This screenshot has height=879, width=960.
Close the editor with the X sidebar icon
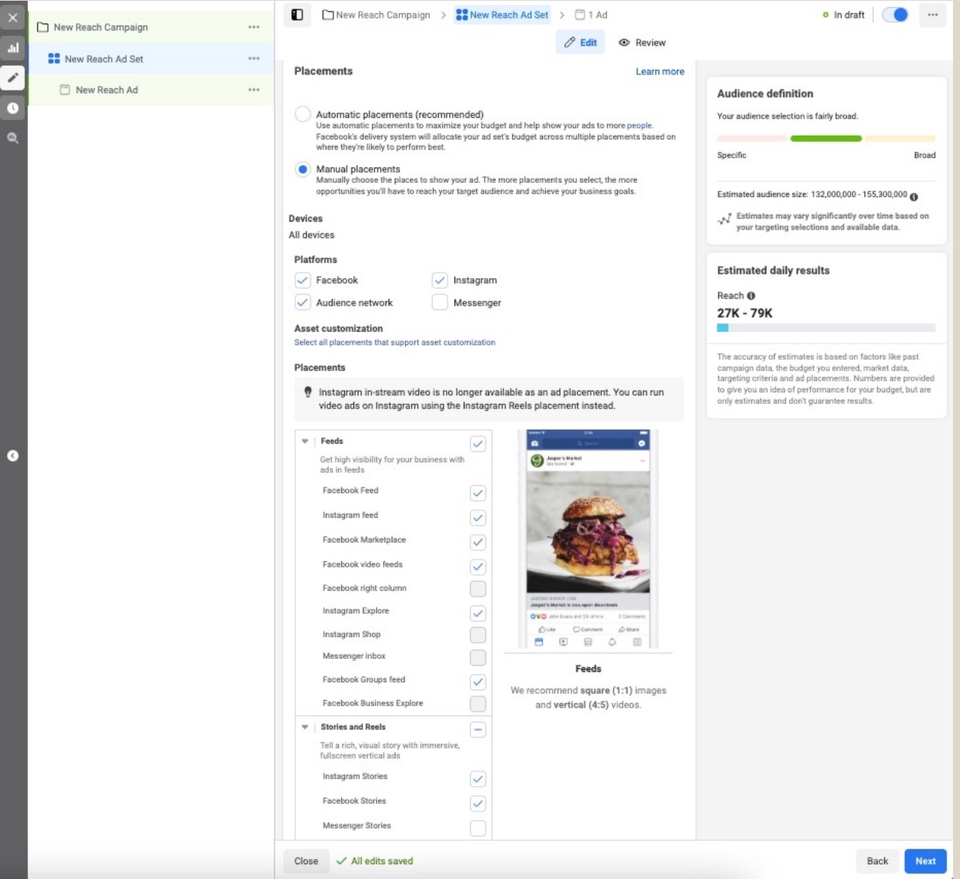pos(13,18)
